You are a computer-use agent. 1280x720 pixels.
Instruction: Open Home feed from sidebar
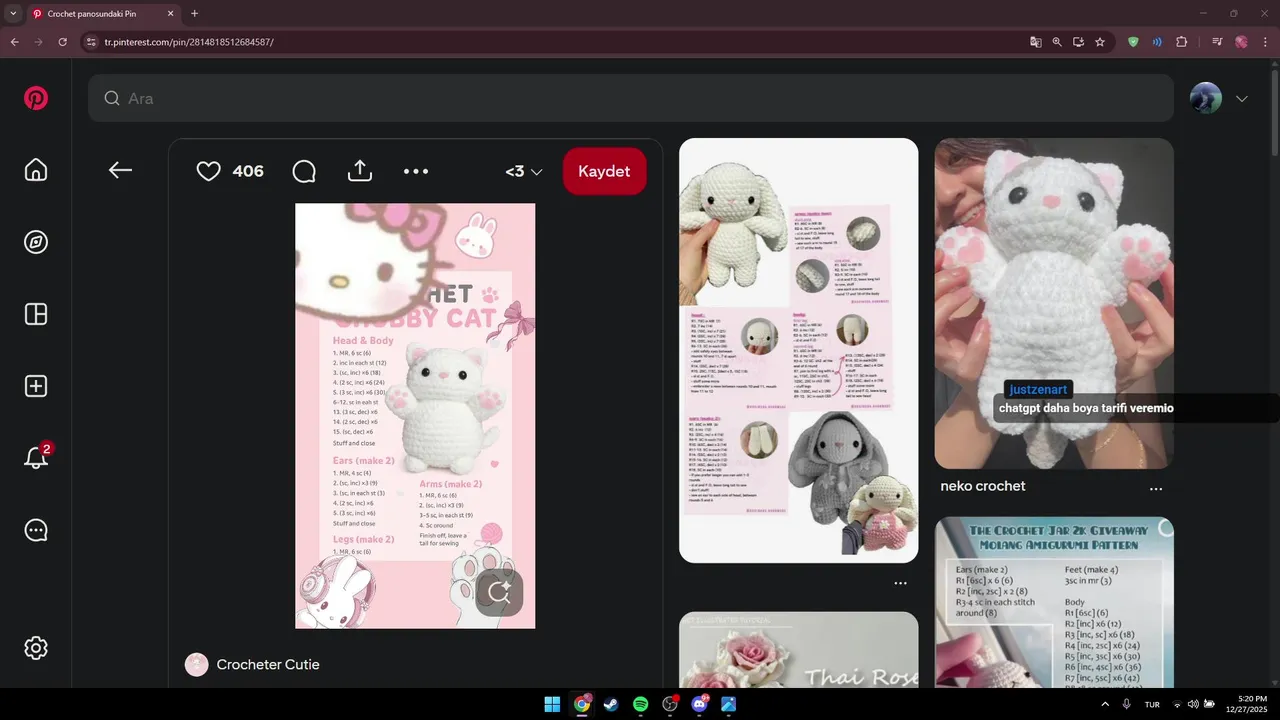click(36, 170)
